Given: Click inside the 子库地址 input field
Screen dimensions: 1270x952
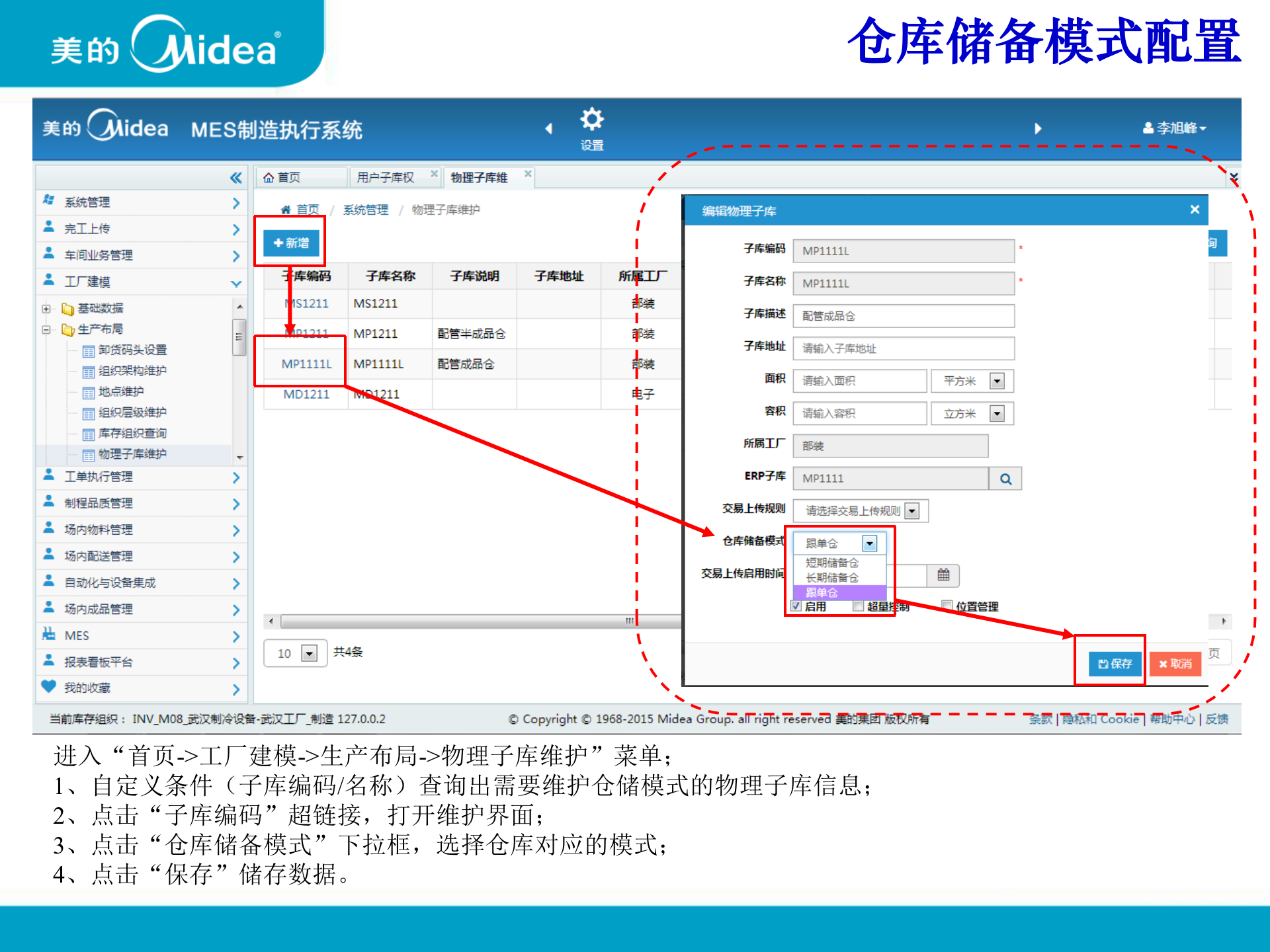Looking at the screenshot, I should 903,348.
